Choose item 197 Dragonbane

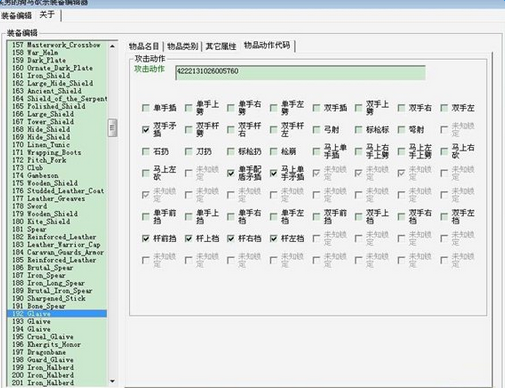(57, 352)
